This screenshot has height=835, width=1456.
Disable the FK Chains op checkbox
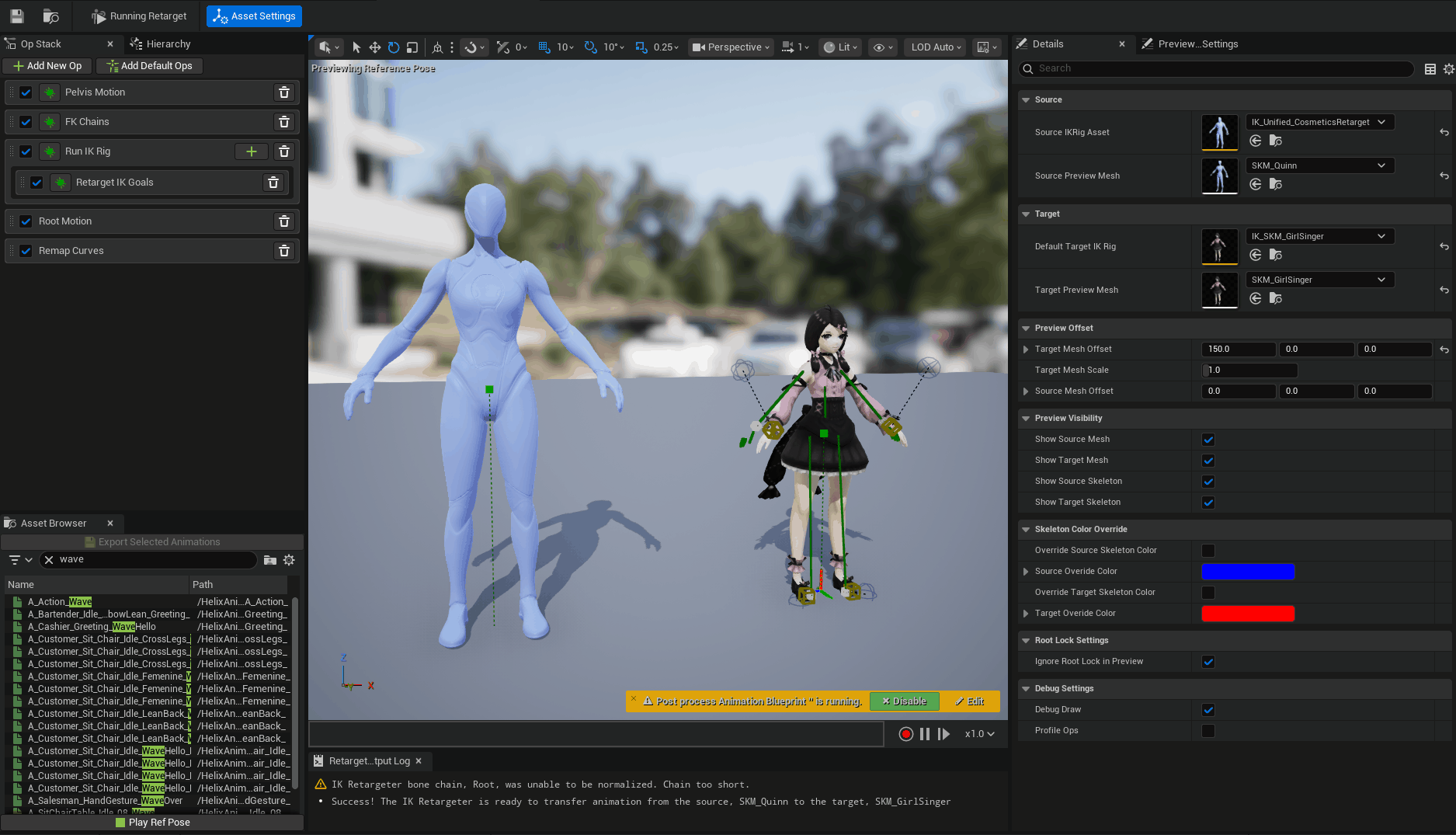(x=26, y=122)
